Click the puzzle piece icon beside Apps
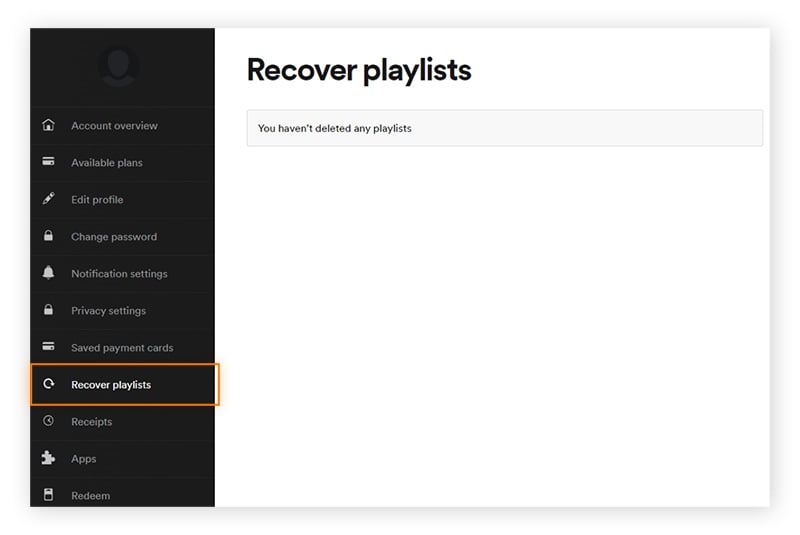Image resolution: width=800 pixels, height=535 pixels. 48,457
